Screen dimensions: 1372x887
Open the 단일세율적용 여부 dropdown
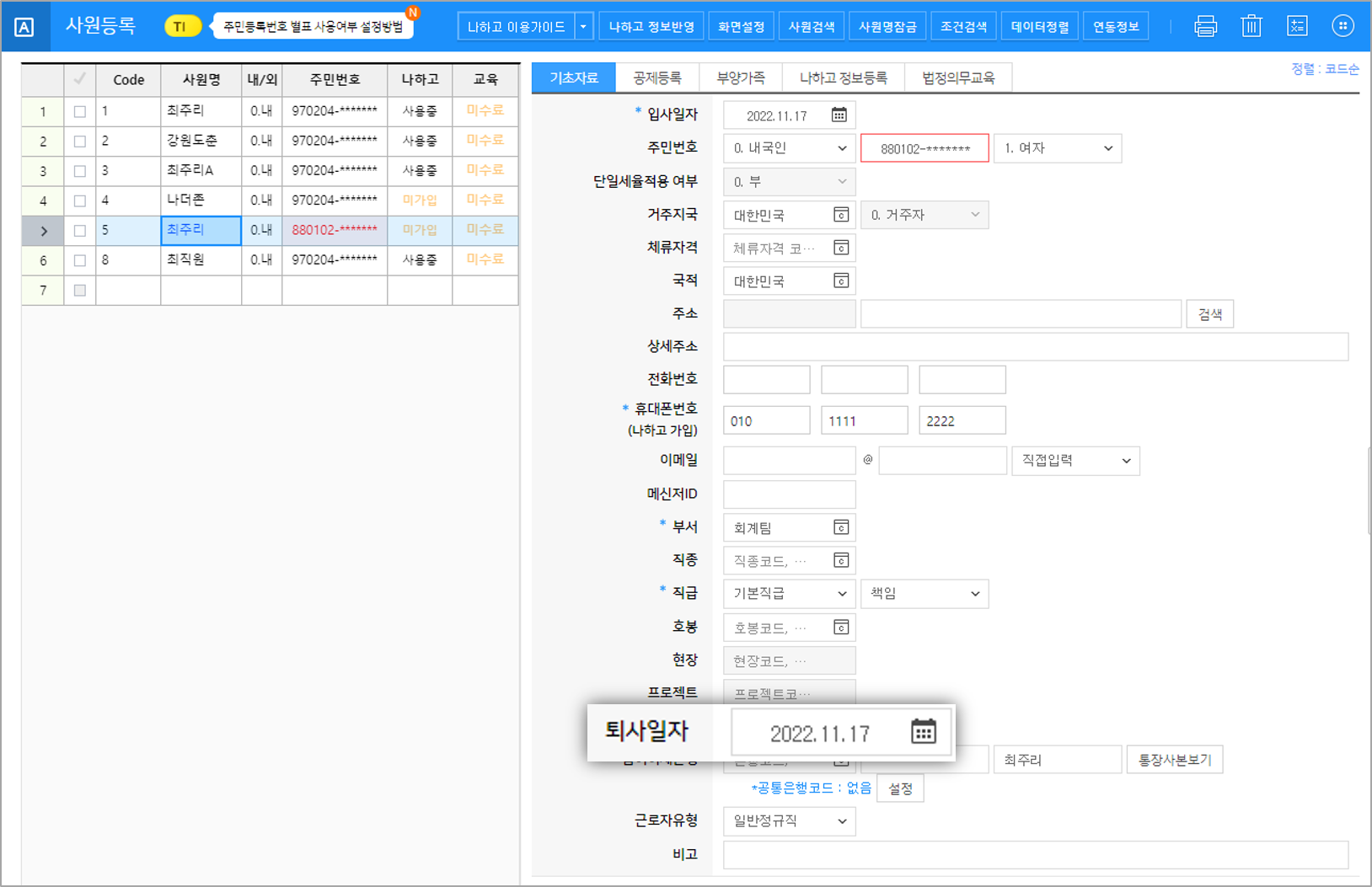790,182
